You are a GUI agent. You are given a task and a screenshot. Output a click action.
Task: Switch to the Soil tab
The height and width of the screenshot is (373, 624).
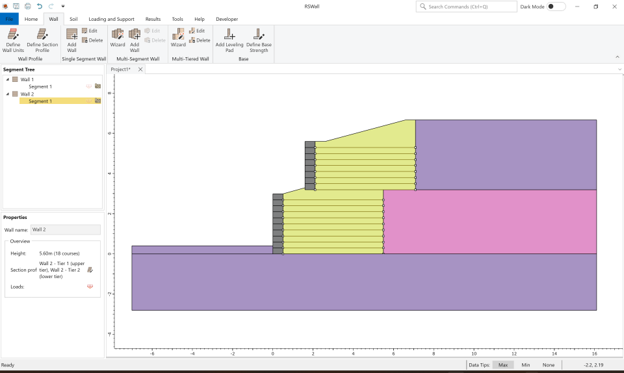(74, 19)
